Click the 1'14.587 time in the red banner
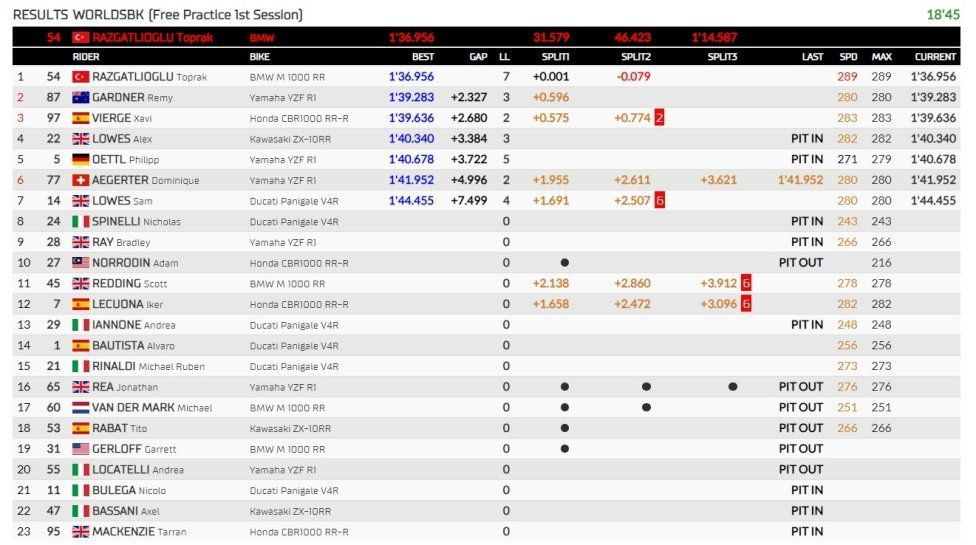976x545 pixels. (714, 37)
